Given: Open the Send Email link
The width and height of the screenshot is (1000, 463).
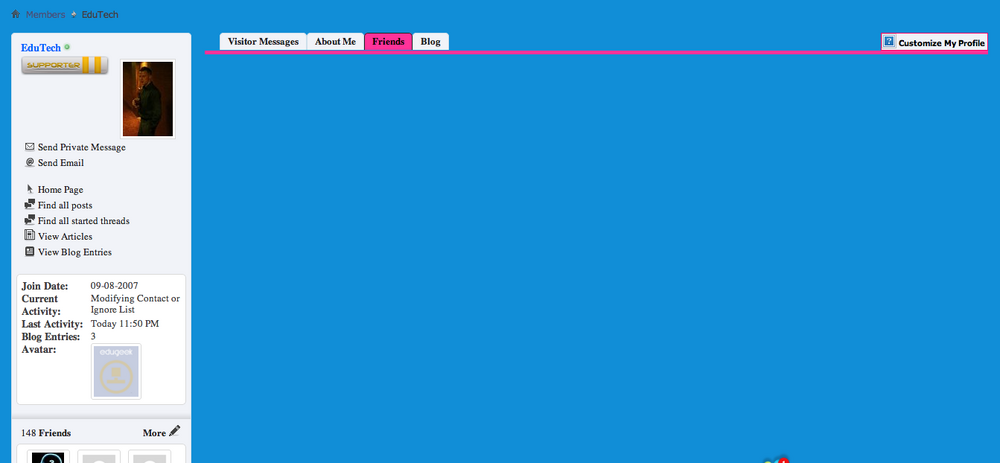Looking at the screenshot, I should pos(61,163).
